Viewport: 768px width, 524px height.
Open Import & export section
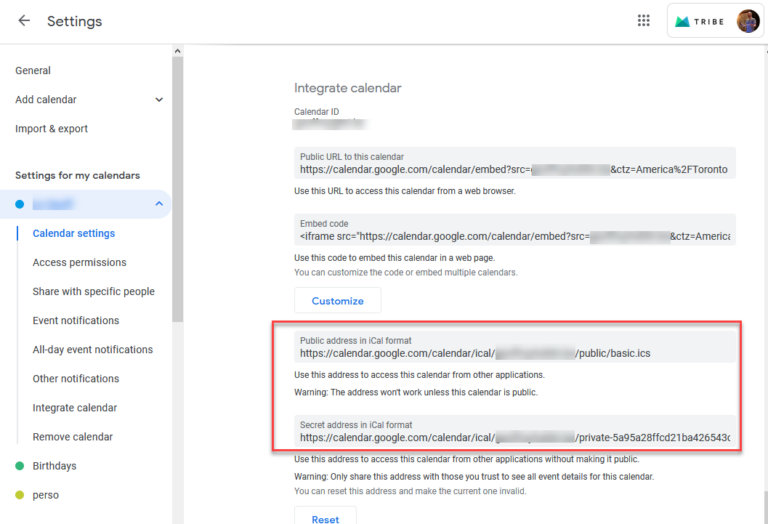[x=51, y=129]
